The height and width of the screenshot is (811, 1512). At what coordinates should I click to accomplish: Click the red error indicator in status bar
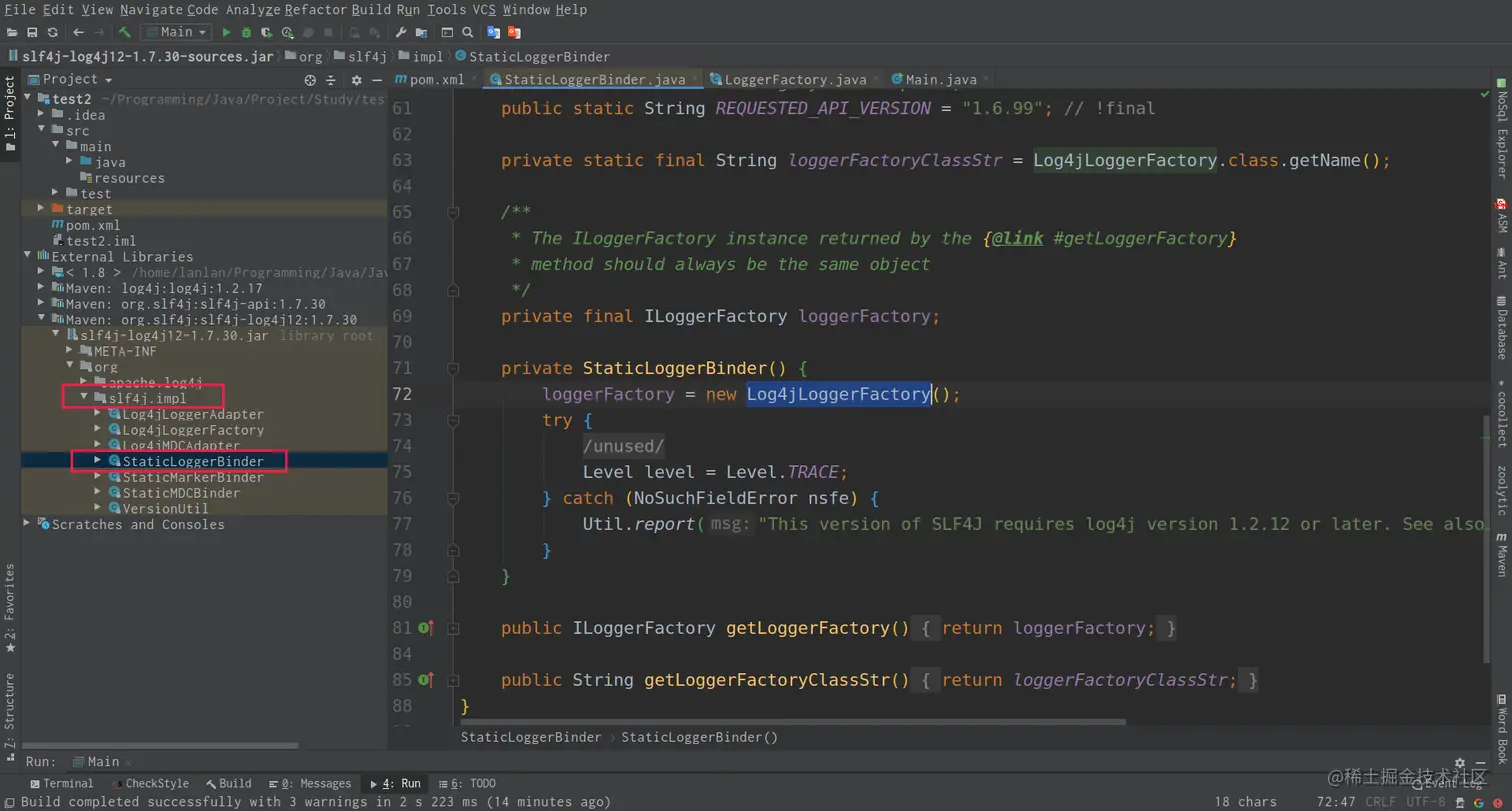(x=1497, y=802)
